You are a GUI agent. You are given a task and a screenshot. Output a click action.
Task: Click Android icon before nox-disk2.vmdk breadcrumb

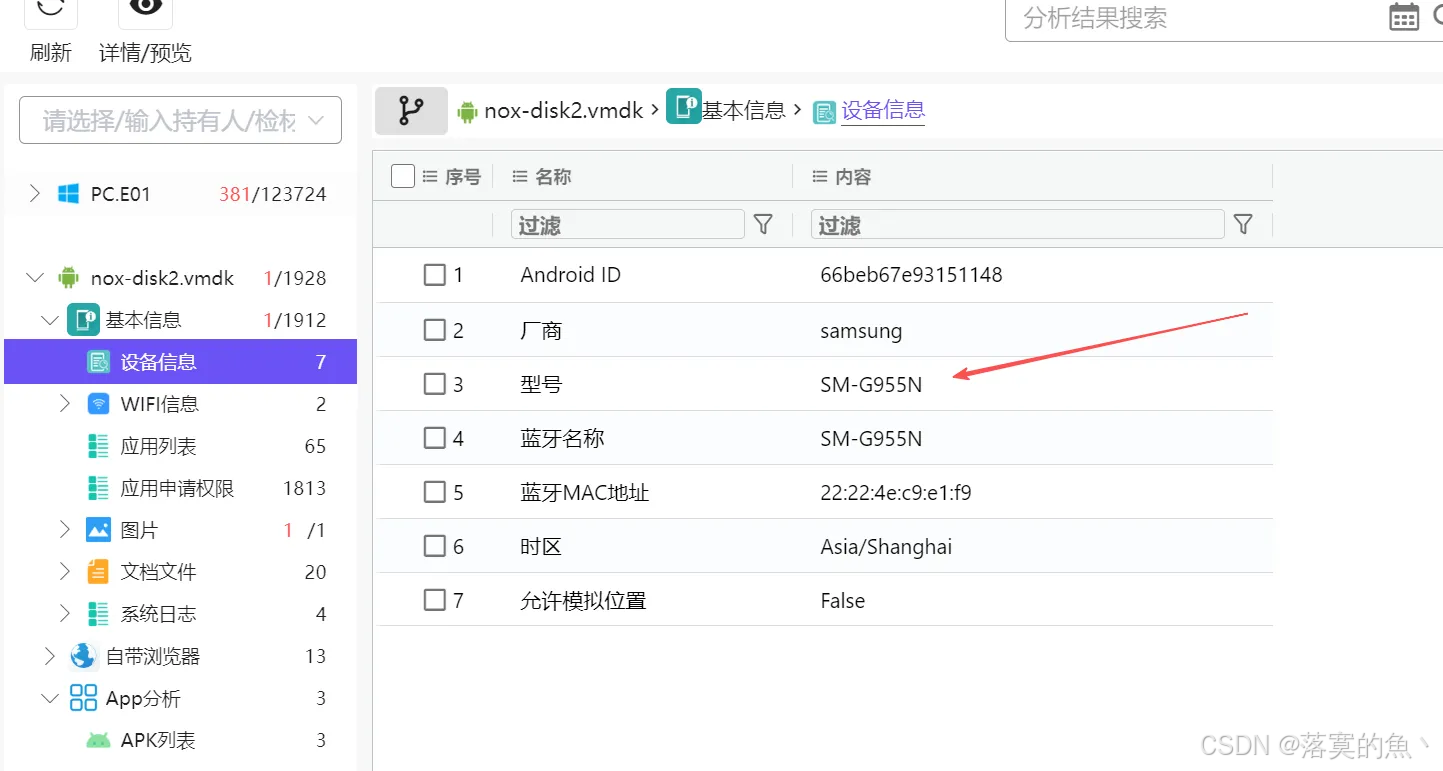[x=467, y=111]
